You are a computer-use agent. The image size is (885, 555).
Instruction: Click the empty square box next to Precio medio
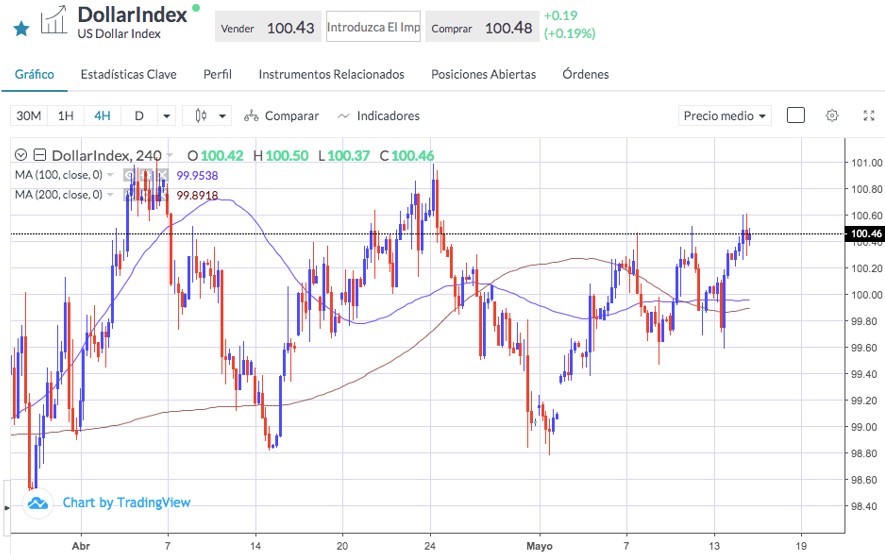click(x=795, y=115)
